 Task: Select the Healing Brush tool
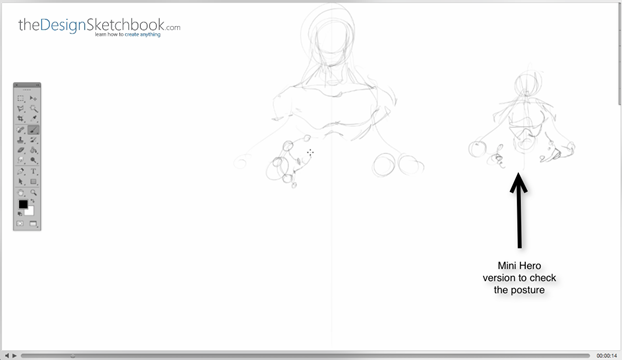point(21,130)
